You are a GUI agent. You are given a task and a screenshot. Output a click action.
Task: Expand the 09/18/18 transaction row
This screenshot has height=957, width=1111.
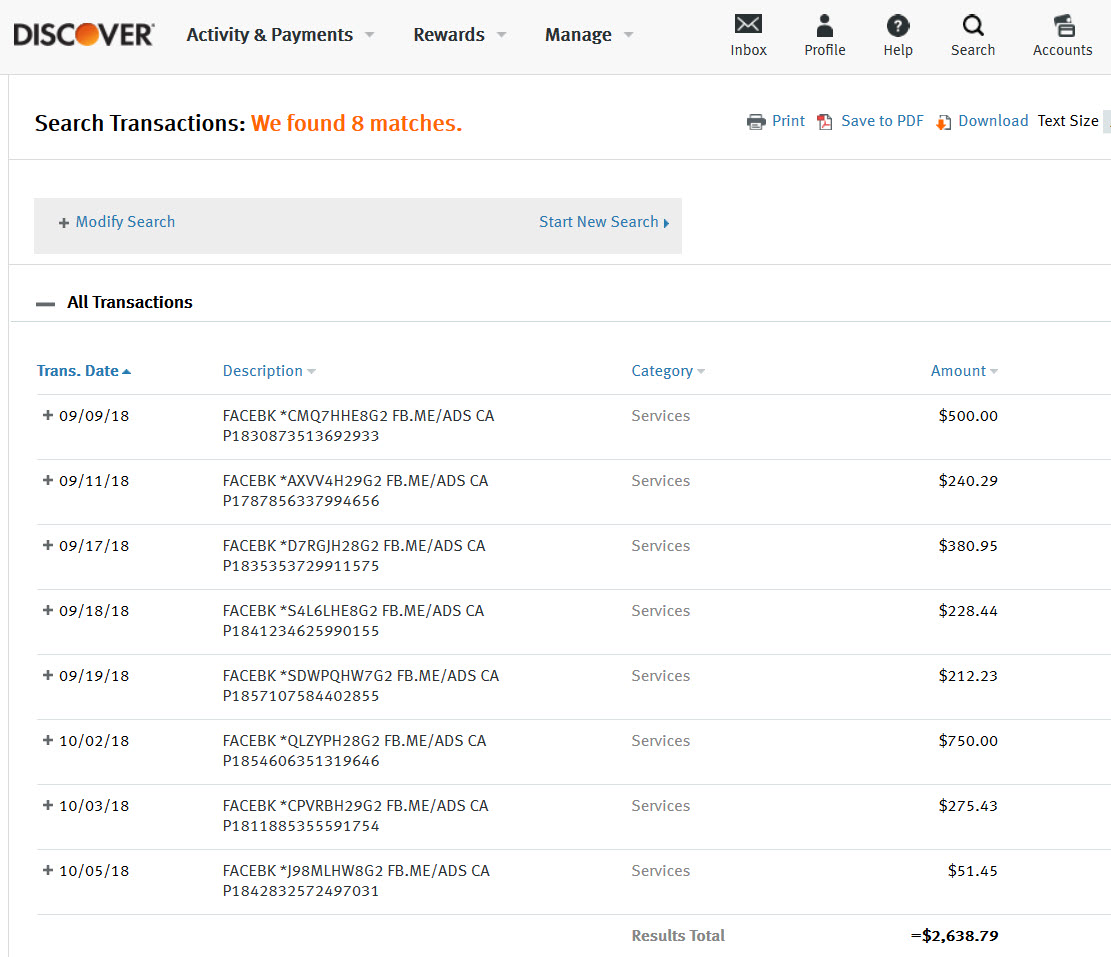(47, 610)
